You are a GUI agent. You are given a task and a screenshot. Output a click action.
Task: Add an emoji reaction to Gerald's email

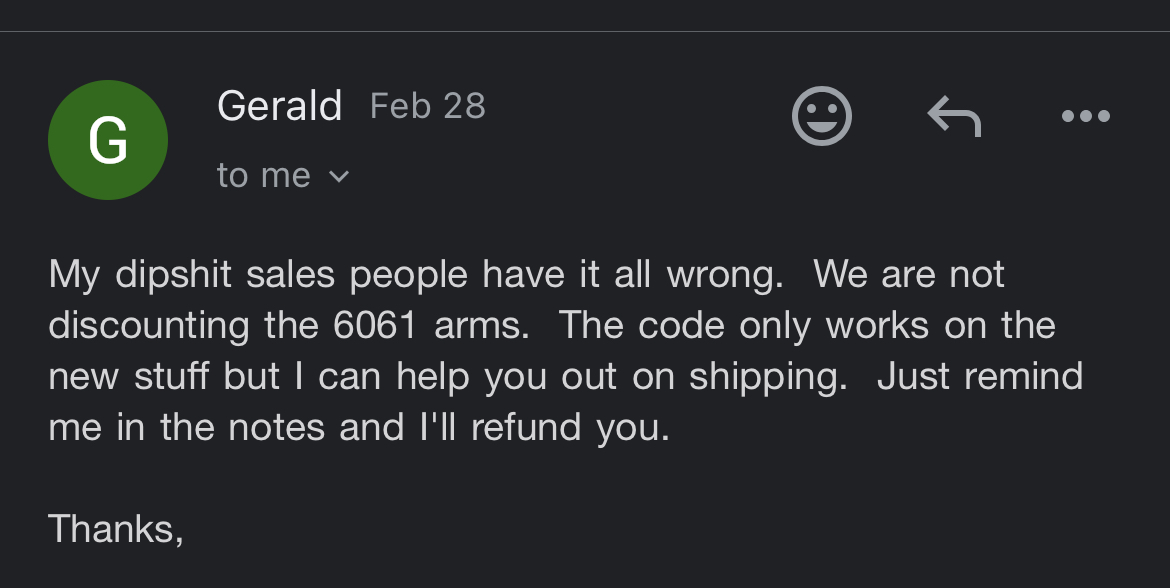click(821, 117)
